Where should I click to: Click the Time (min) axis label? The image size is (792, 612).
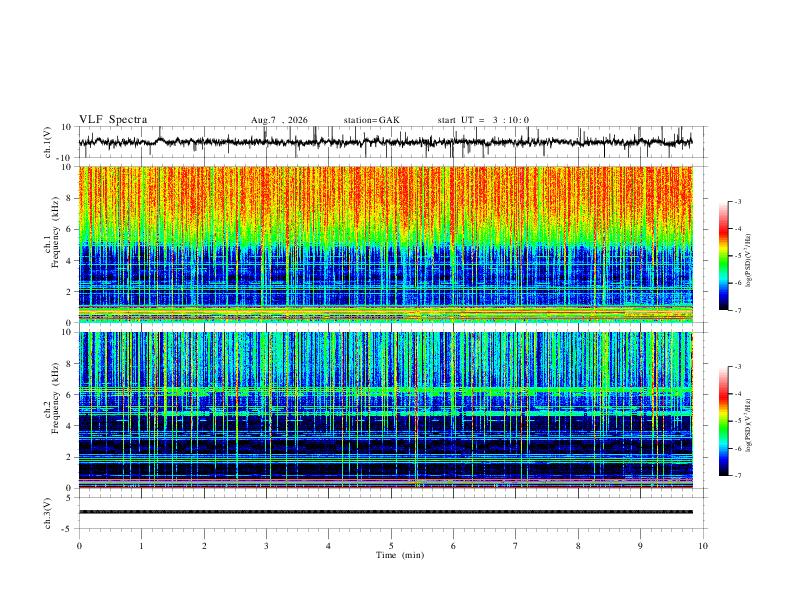(x=400, y=555)
